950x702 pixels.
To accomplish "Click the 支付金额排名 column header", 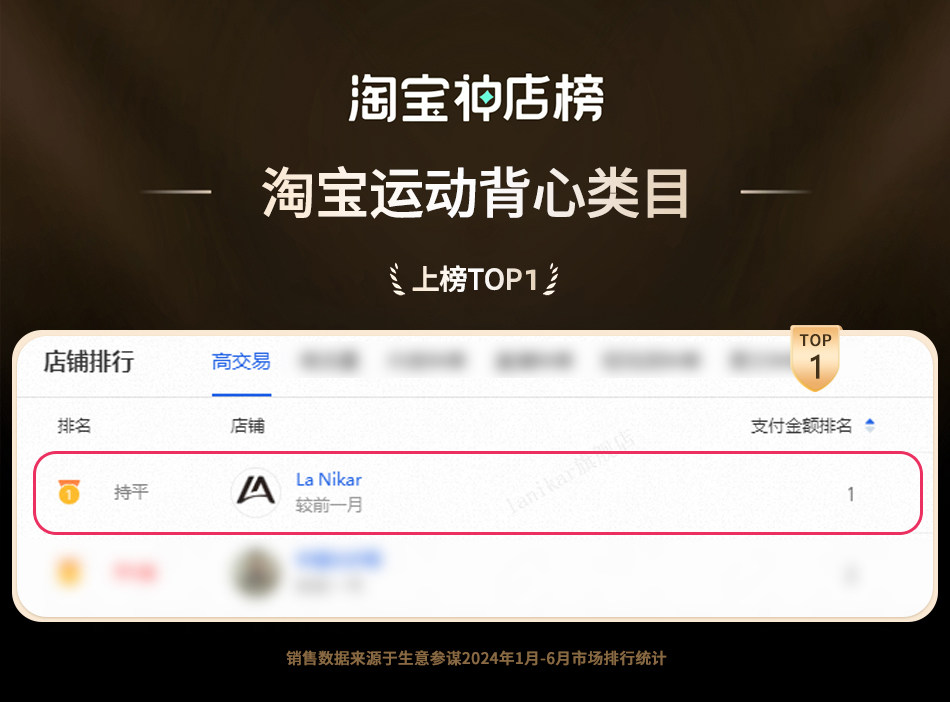I will (x=801, y=426).
